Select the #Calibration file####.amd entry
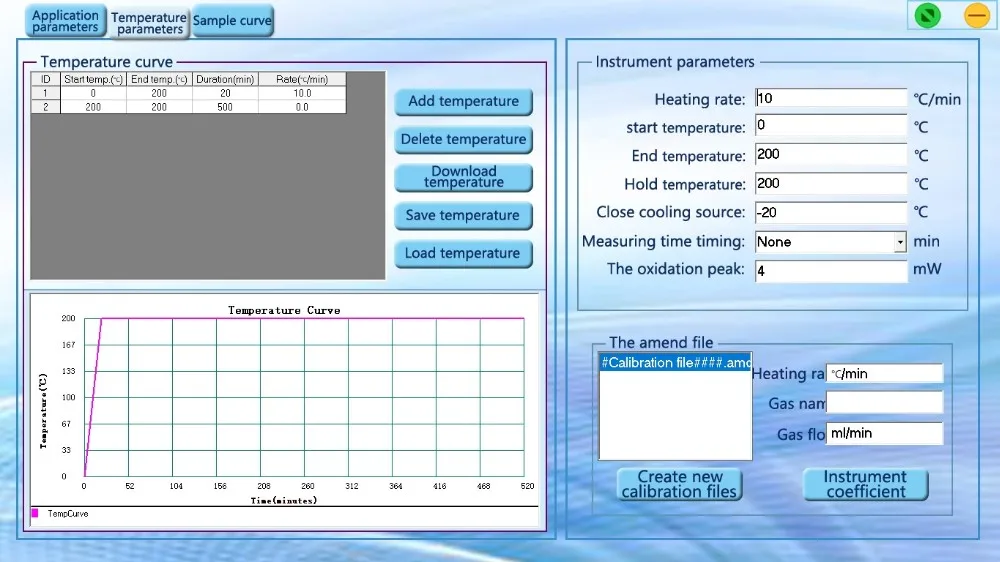This screenshot has height=562, width=1000. pos(675,363)
